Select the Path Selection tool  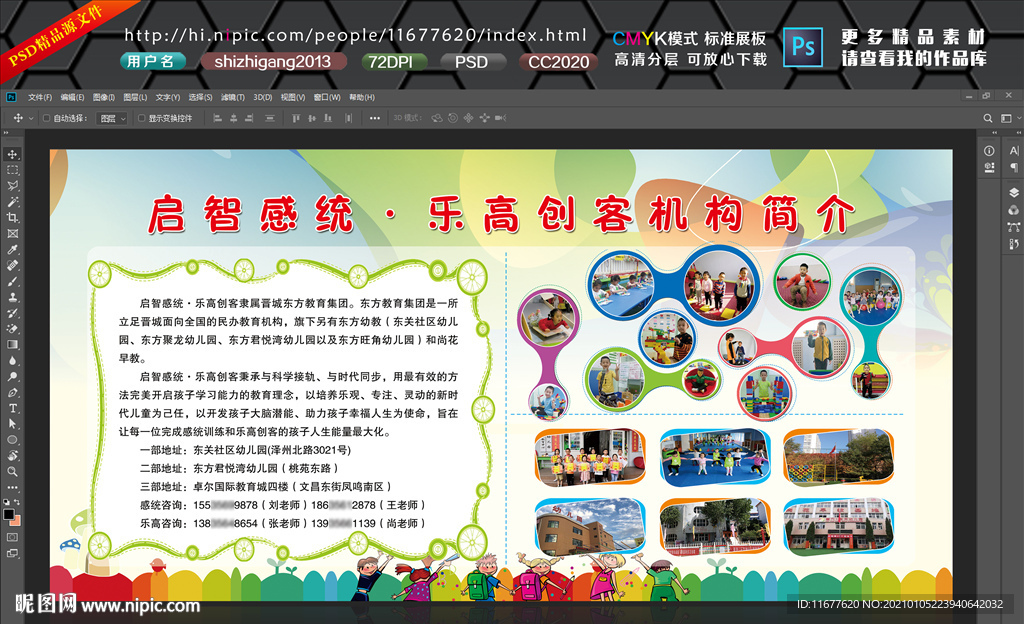12,424
